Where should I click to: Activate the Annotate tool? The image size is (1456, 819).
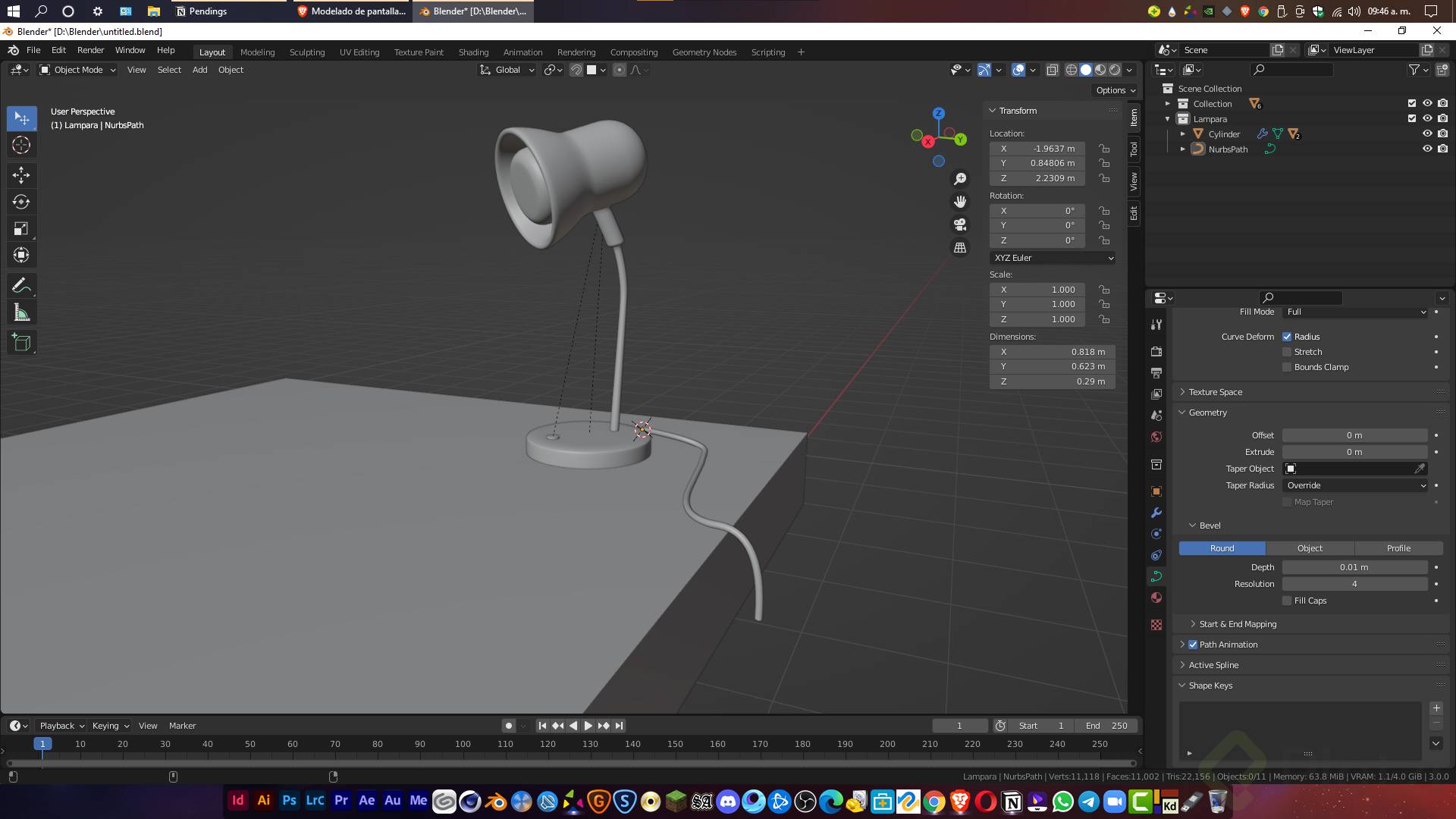coord(21,286)
